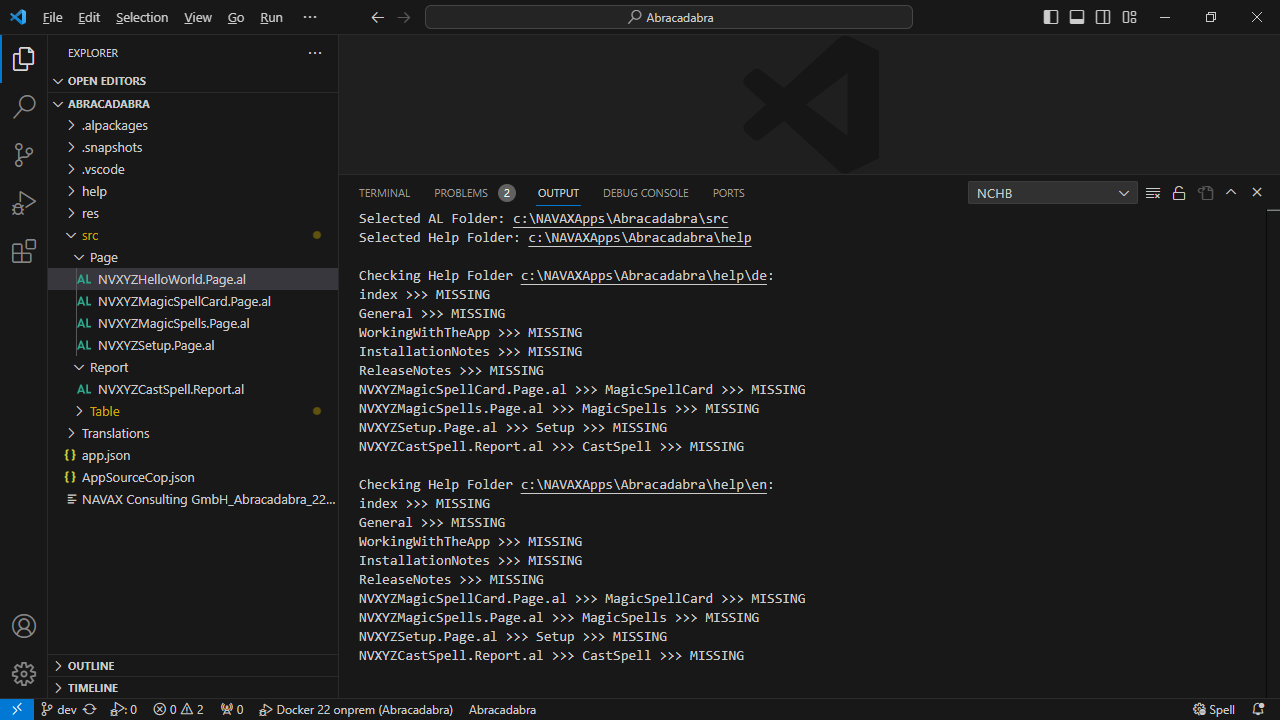Switch to the PROBLEMS tab
The image size is (1280, 720).
461,193
